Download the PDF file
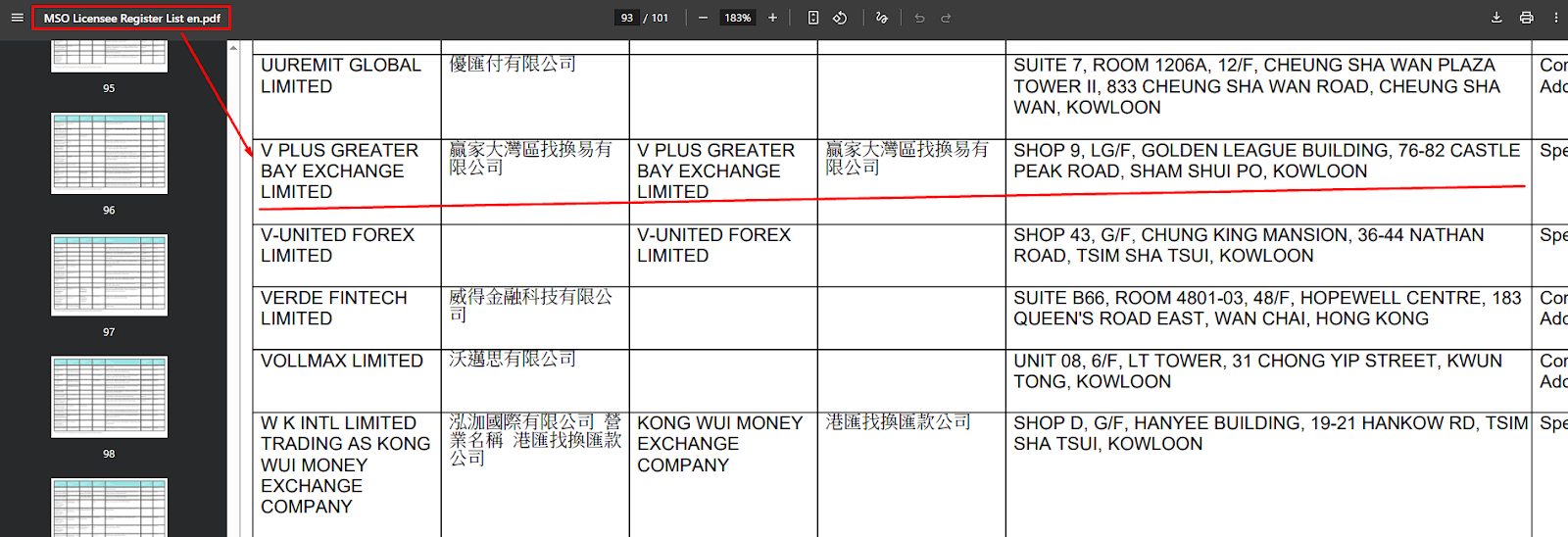Screen dimensions: 1568x537 pos(1496,18)
